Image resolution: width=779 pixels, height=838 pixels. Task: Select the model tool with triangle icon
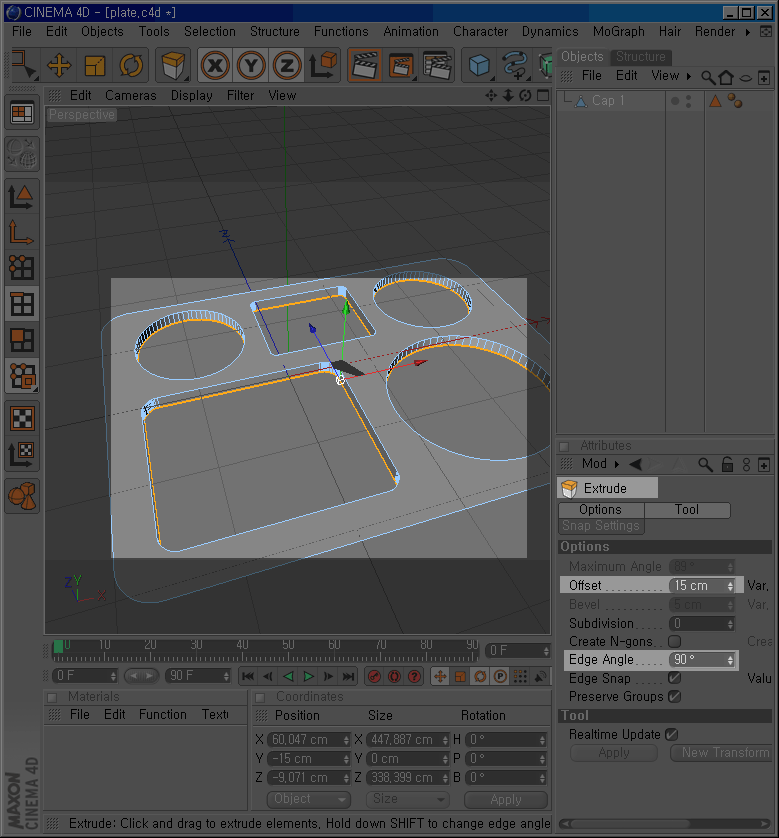[21, 197]
